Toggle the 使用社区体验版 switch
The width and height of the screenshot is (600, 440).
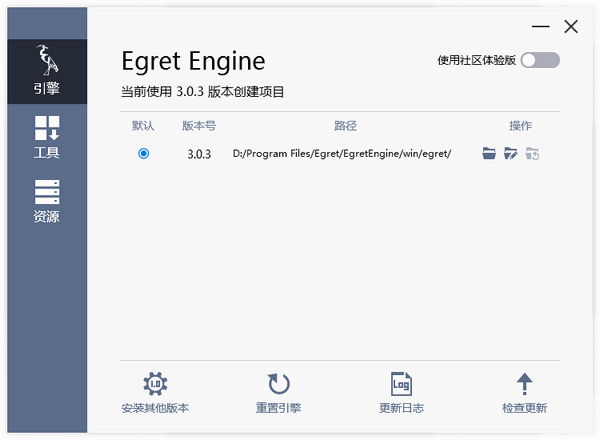point(540,60)
